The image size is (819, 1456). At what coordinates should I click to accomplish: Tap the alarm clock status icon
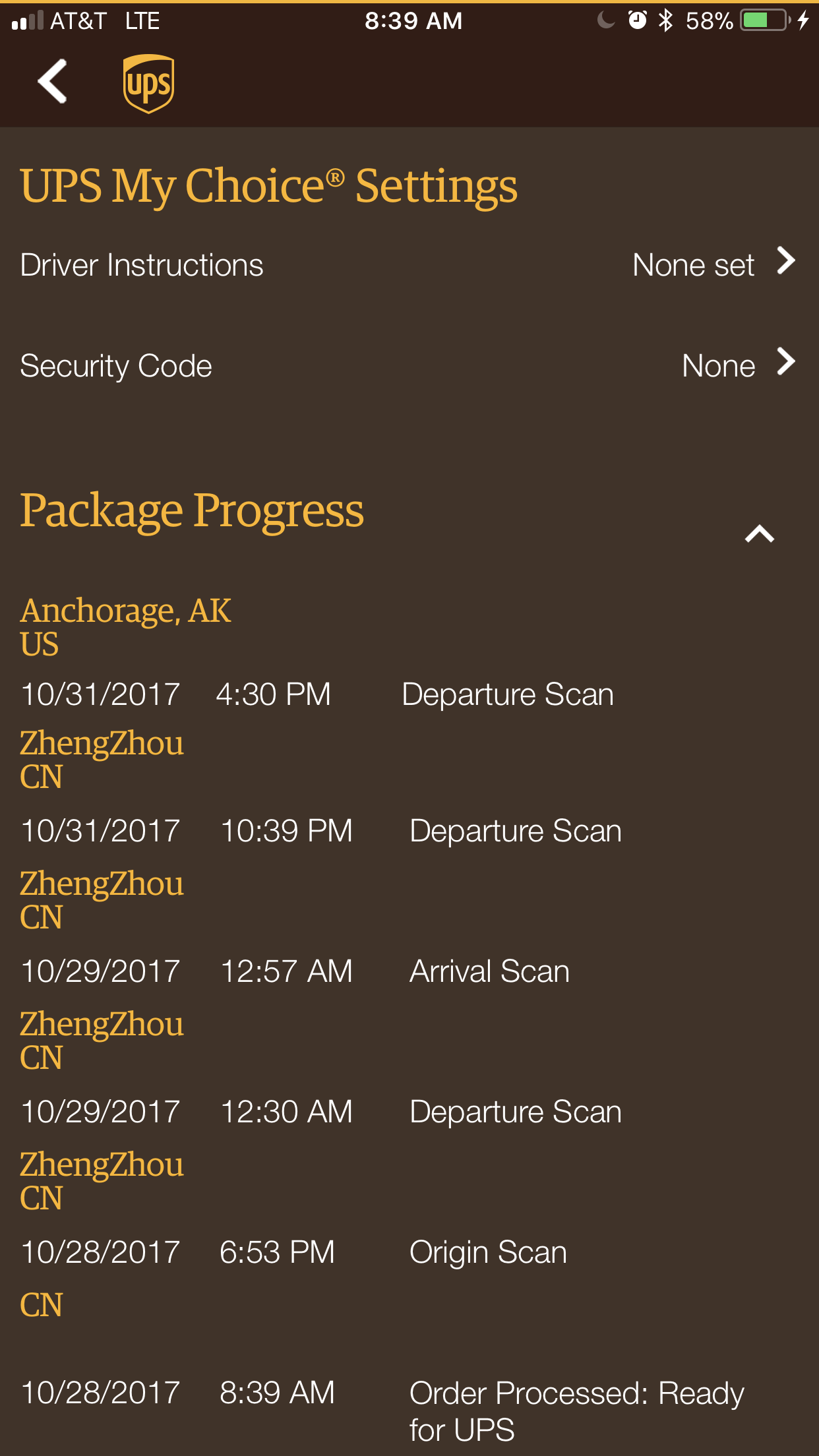pyautogui.click(x=637, y=20)
